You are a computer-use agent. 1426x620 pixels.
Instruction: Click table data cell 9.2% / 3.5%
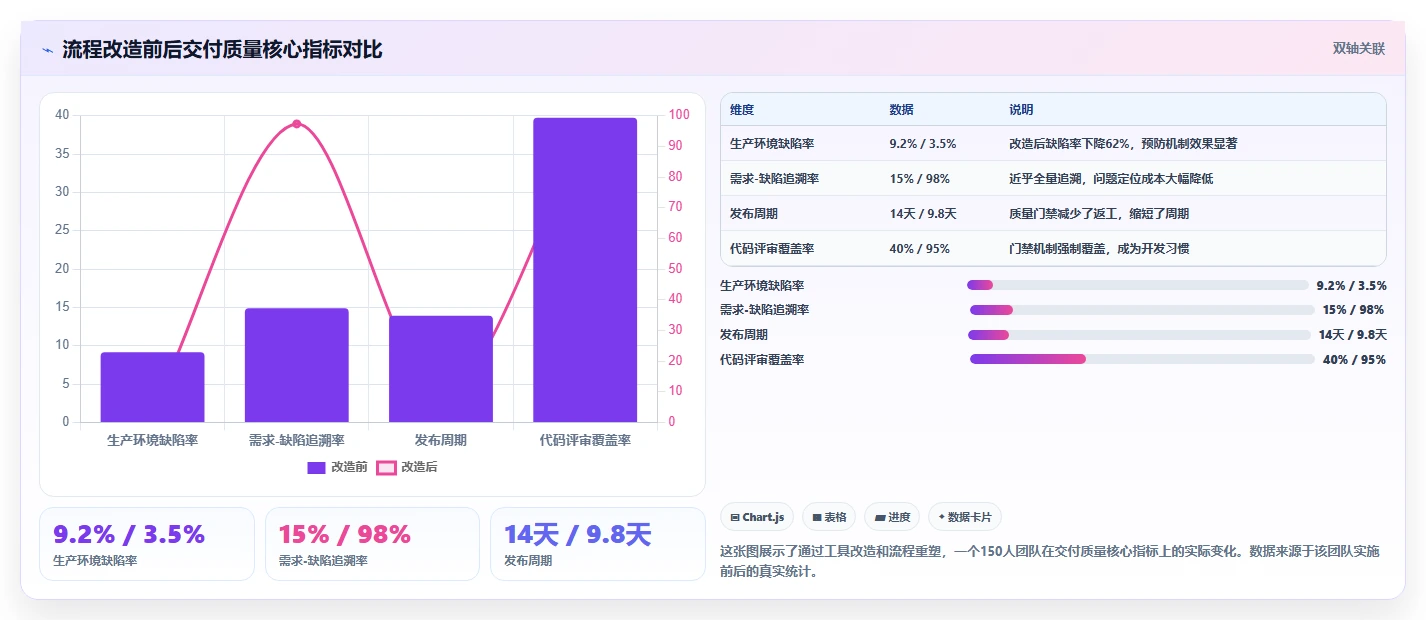tap(922, 144)
